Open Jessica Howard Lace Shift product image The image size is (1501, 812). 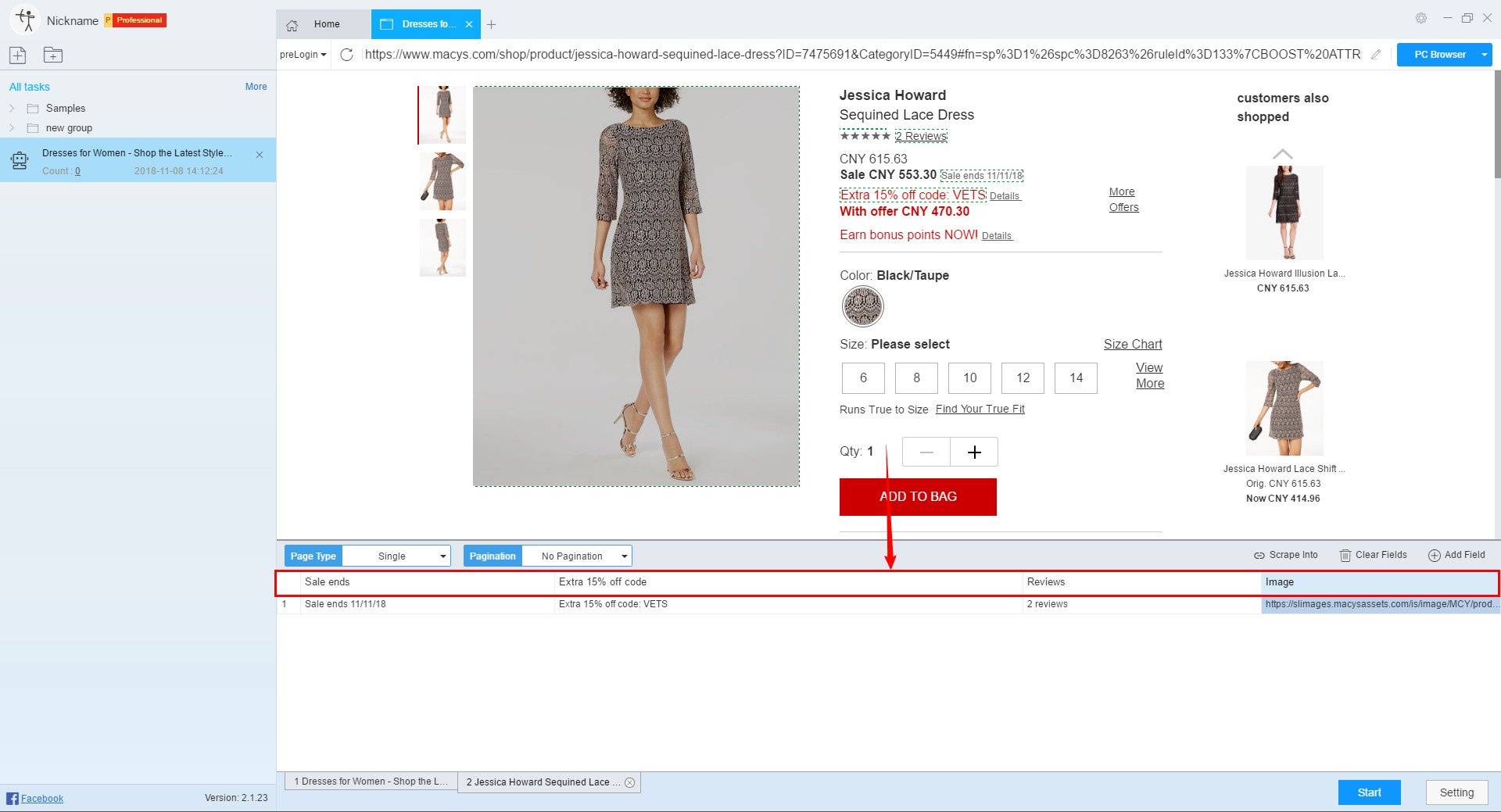[x=1284, y=408]
